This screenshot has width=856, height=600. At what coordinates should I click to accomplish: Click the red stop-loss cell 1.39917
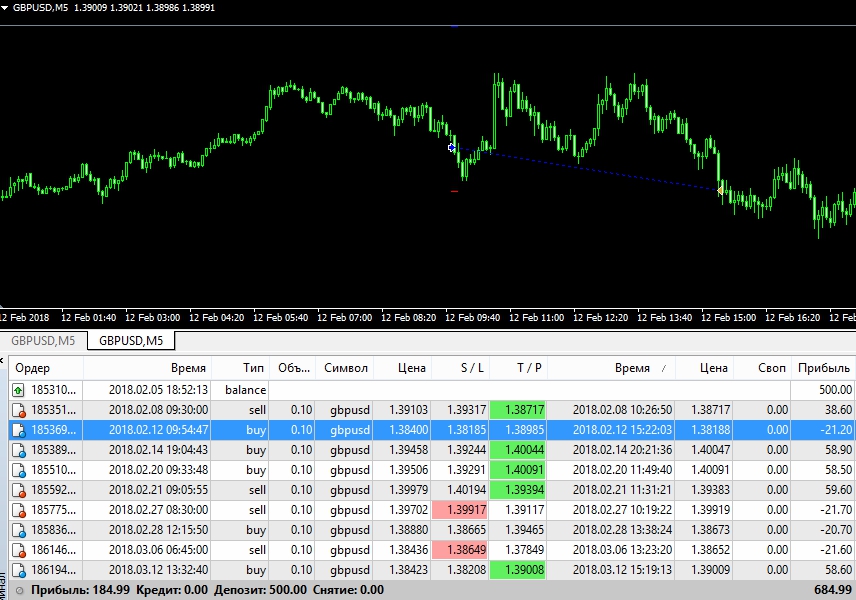pos(460,510)
